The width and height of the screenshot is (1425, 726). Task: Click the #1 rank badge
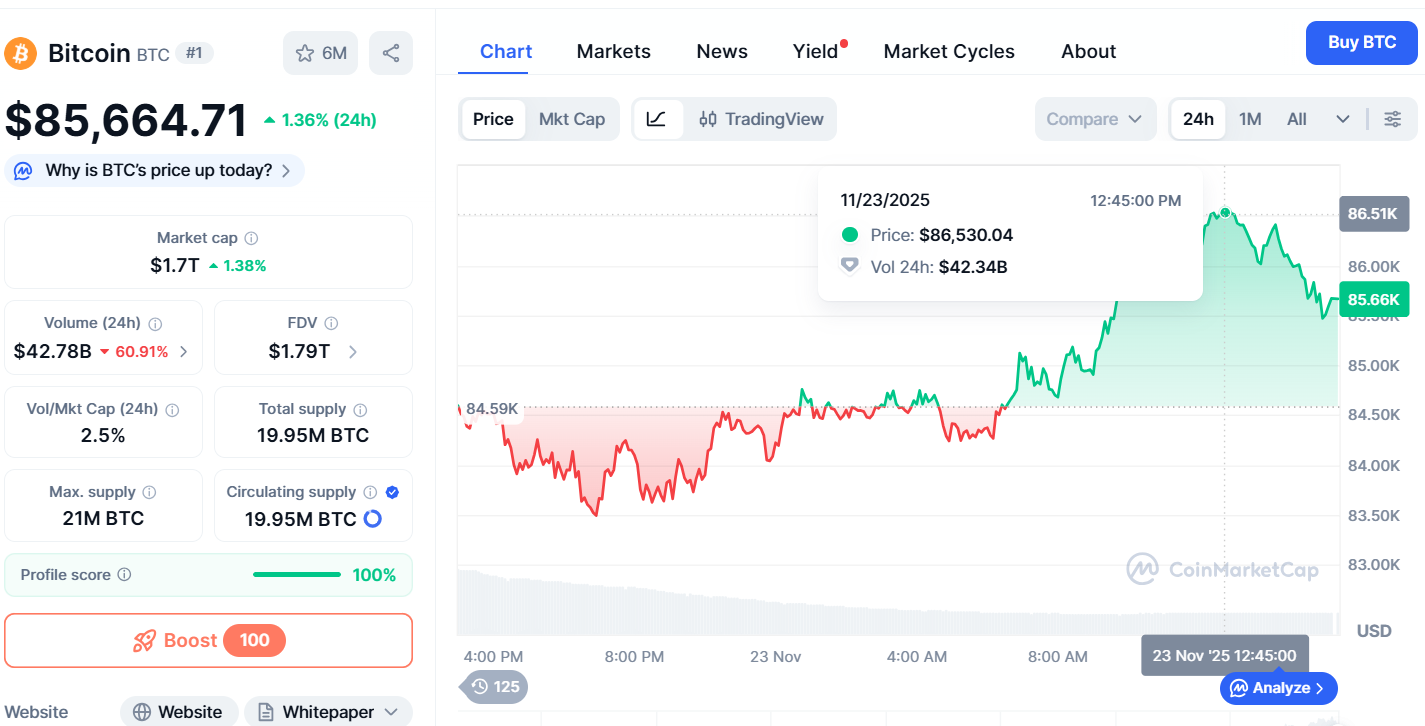point(195,53)
